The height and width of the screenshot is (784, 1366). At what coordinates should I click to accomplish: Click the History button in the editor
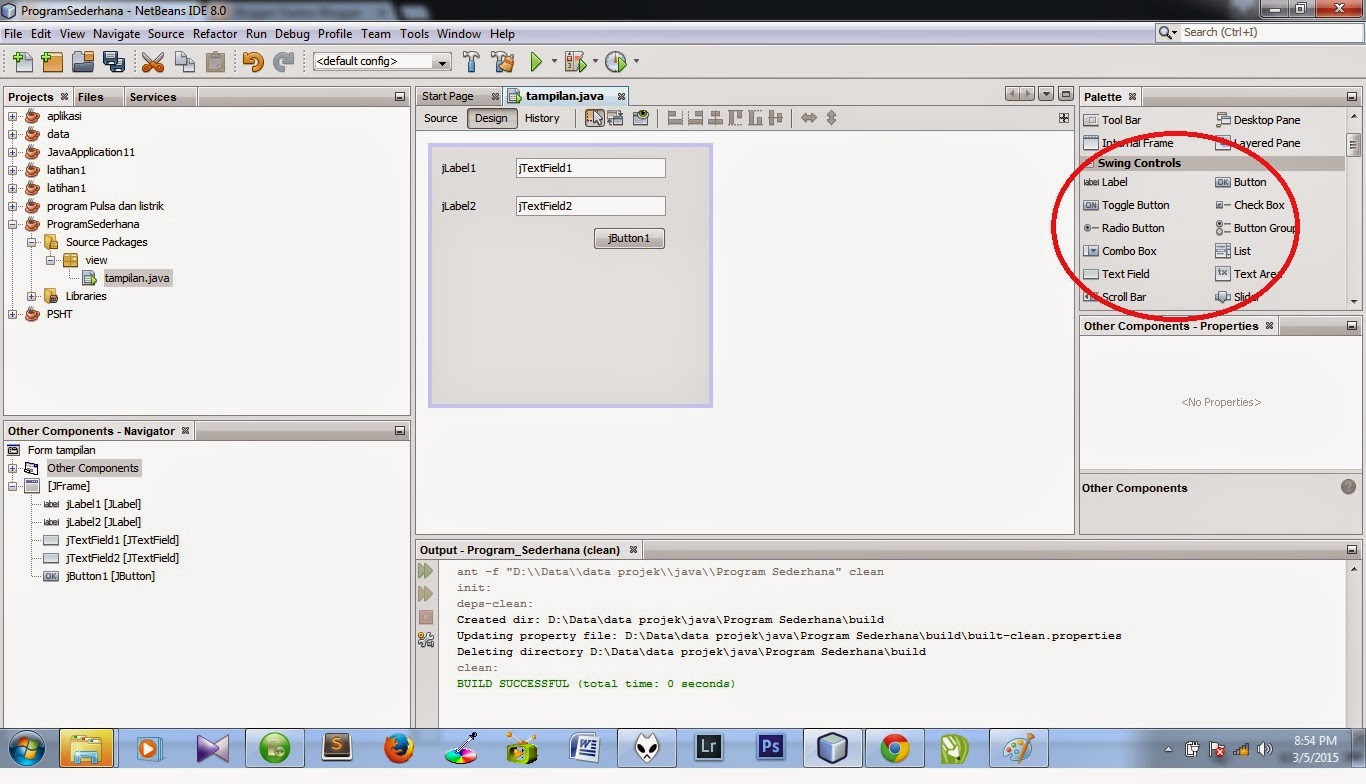point(542,118)
